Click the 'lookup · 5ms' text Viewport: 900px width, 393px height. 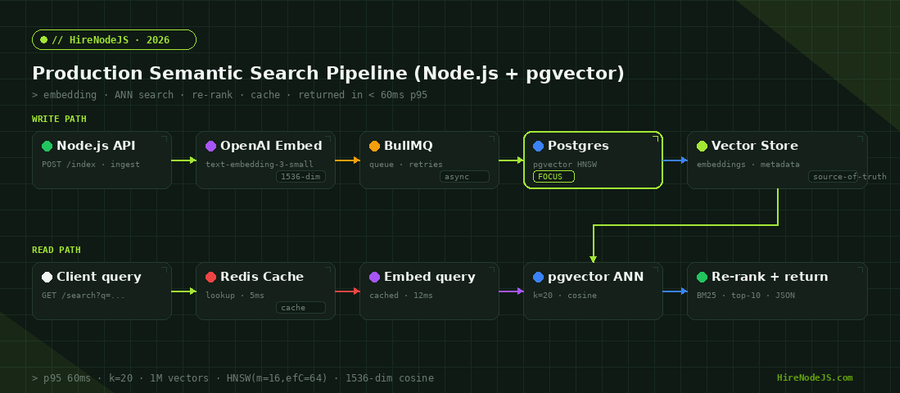click(235, 295)
